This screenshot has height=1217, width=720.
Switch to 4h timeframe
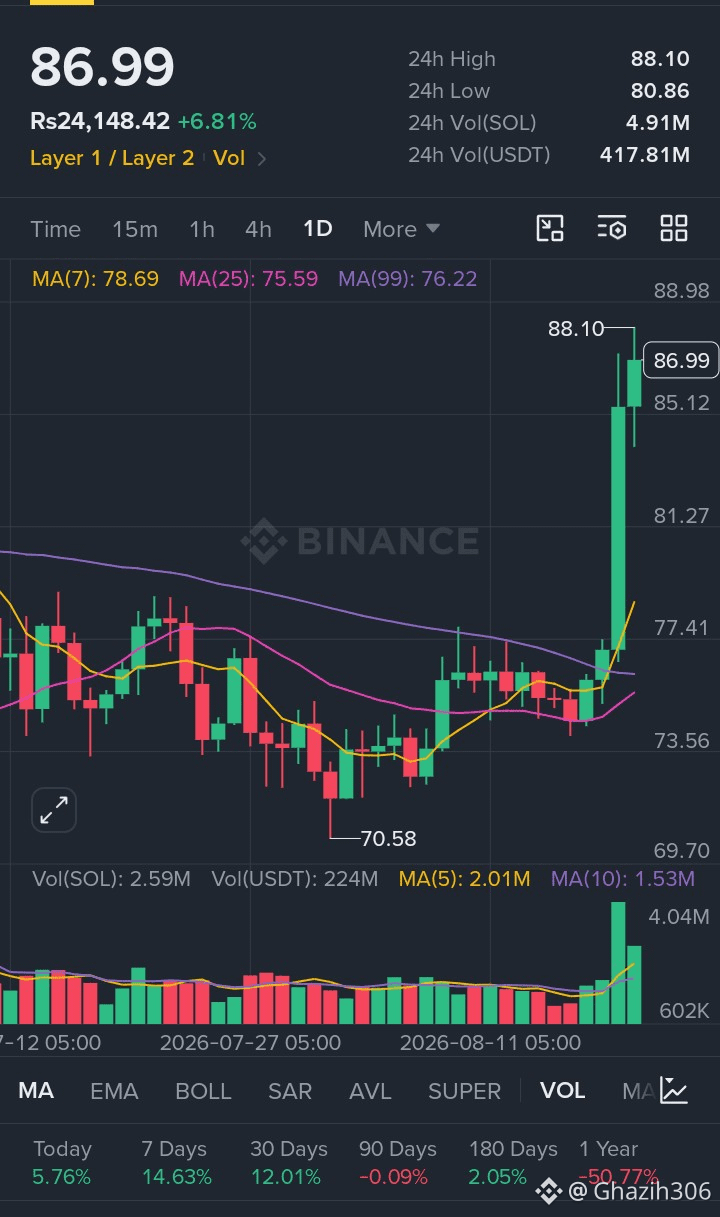click(258, 229)
